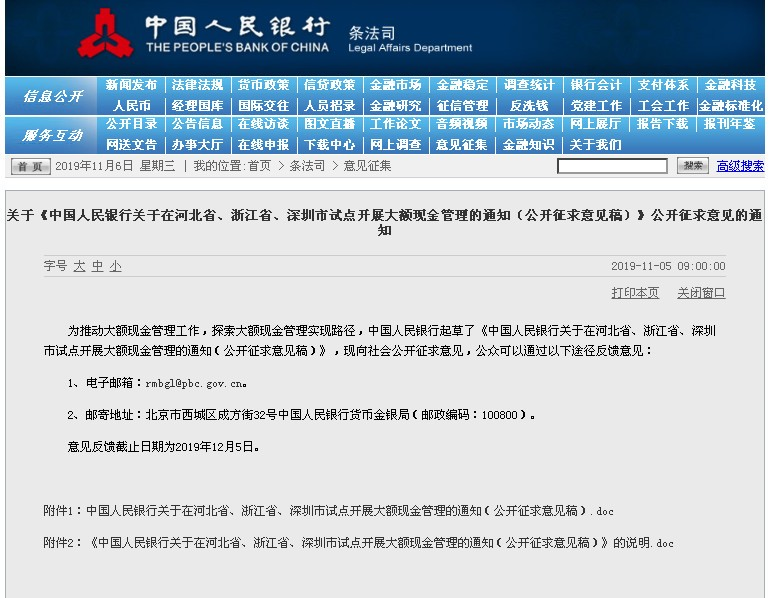The width and height of the screenshot is (771, 598).
Task: Open 银行会计 menu item
Action: pyautogui.click(x=596, y=85)
